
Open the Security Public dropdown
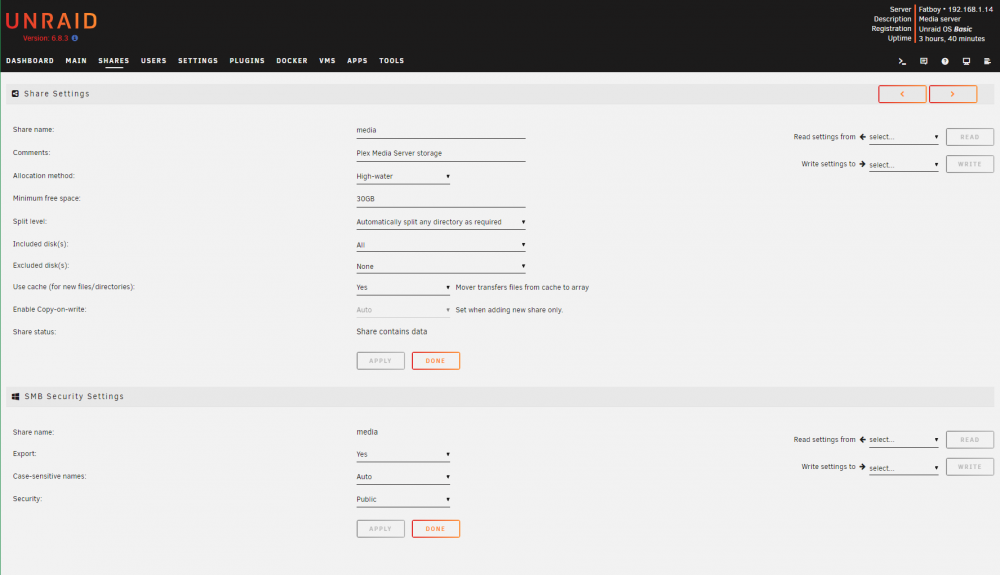click(x=403, y=500)
